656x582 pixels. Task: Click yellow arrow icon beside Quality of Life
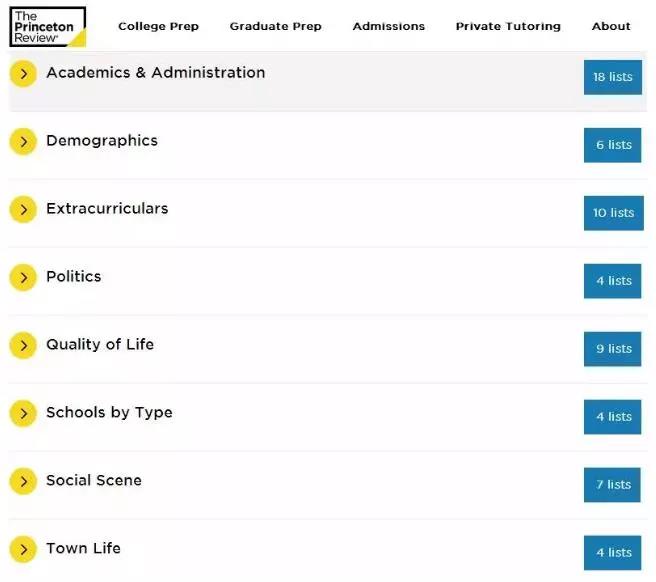point(23,346)
